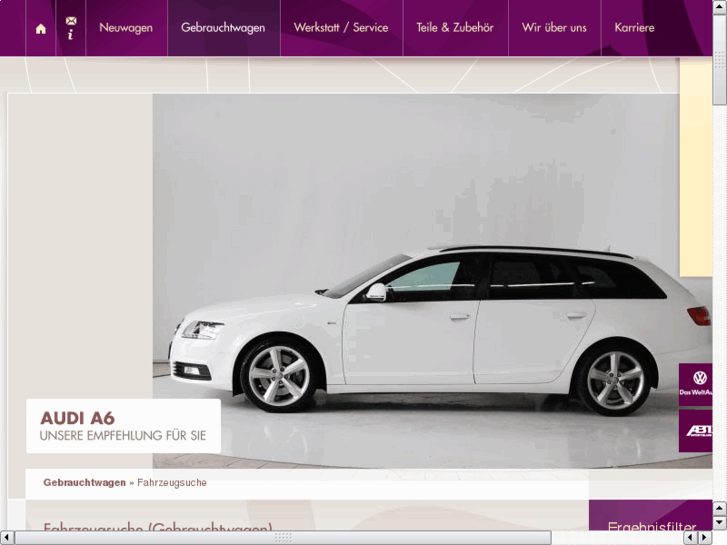The image size is (727, 545).
Task: Open the home icon in the navigation bar
Action: click(41, 29)
